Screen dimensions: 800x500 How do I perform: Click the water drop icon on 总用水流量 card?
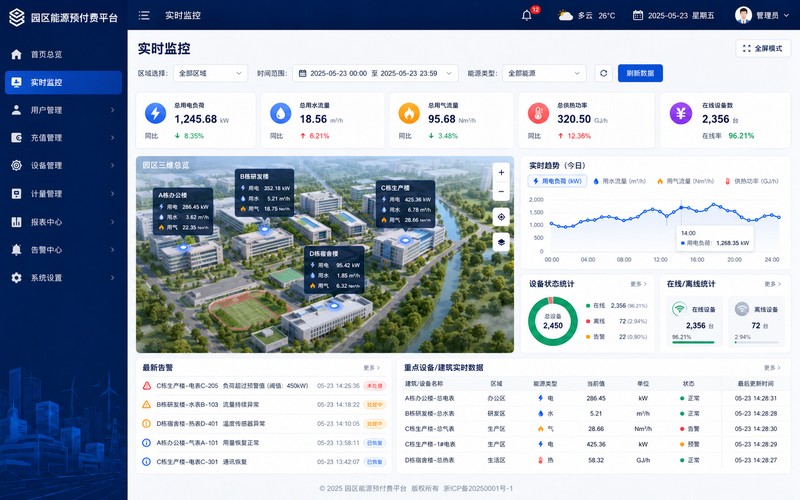(281, 113)
